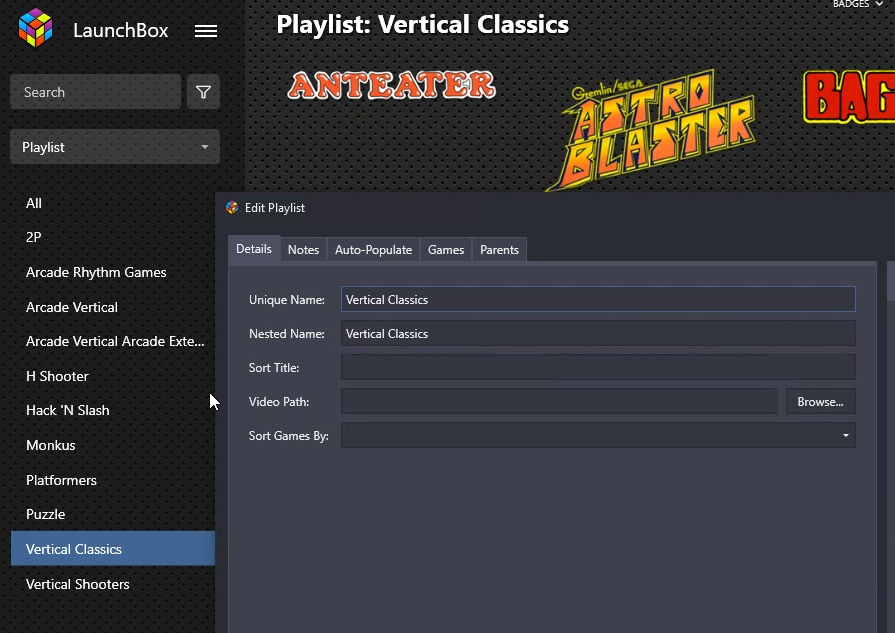Select the Arcade Vertical playlist
This screenshot has height=633, width=895.
click(x=113, y=307)
